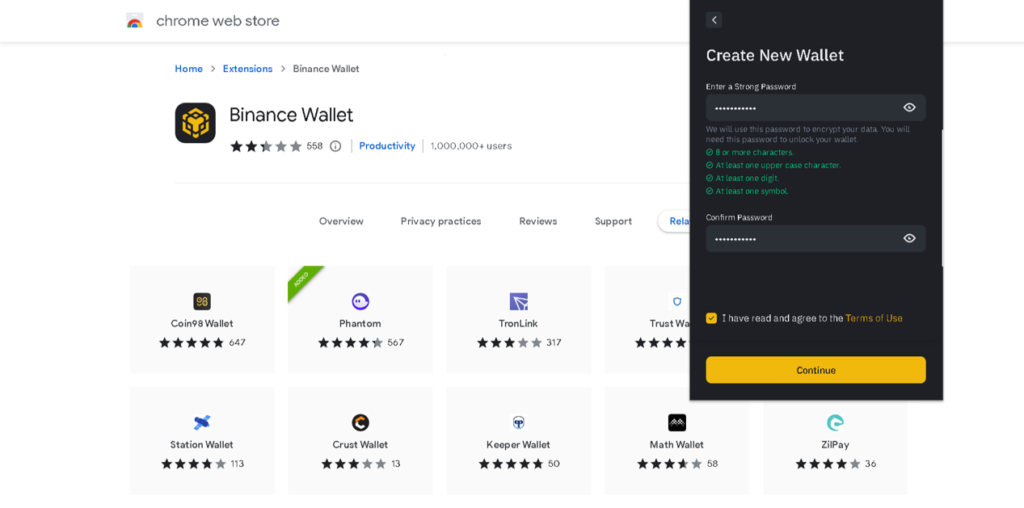Screen dimensions: 1024x508
Task: Open the Keeper Wallet icon
Action: coord(519,422)
